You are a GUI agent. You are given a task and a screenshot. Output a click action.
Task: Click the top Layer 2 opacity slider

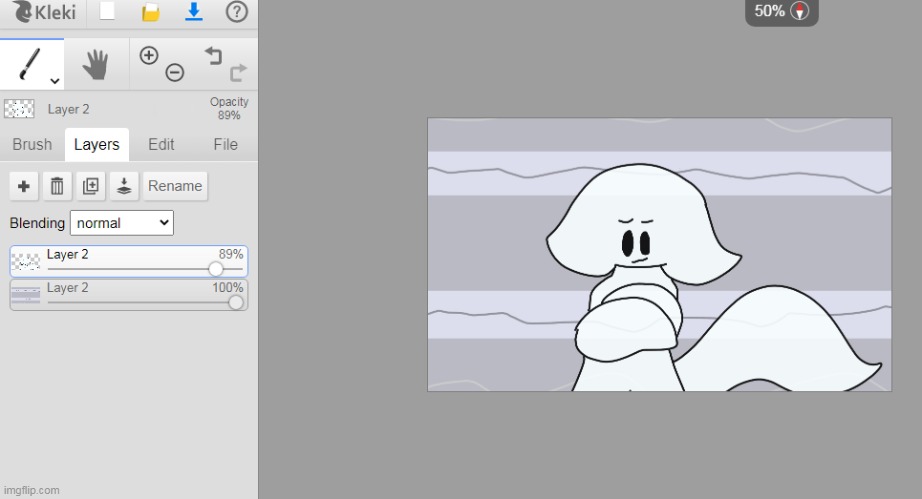click(x=215, y=269)
